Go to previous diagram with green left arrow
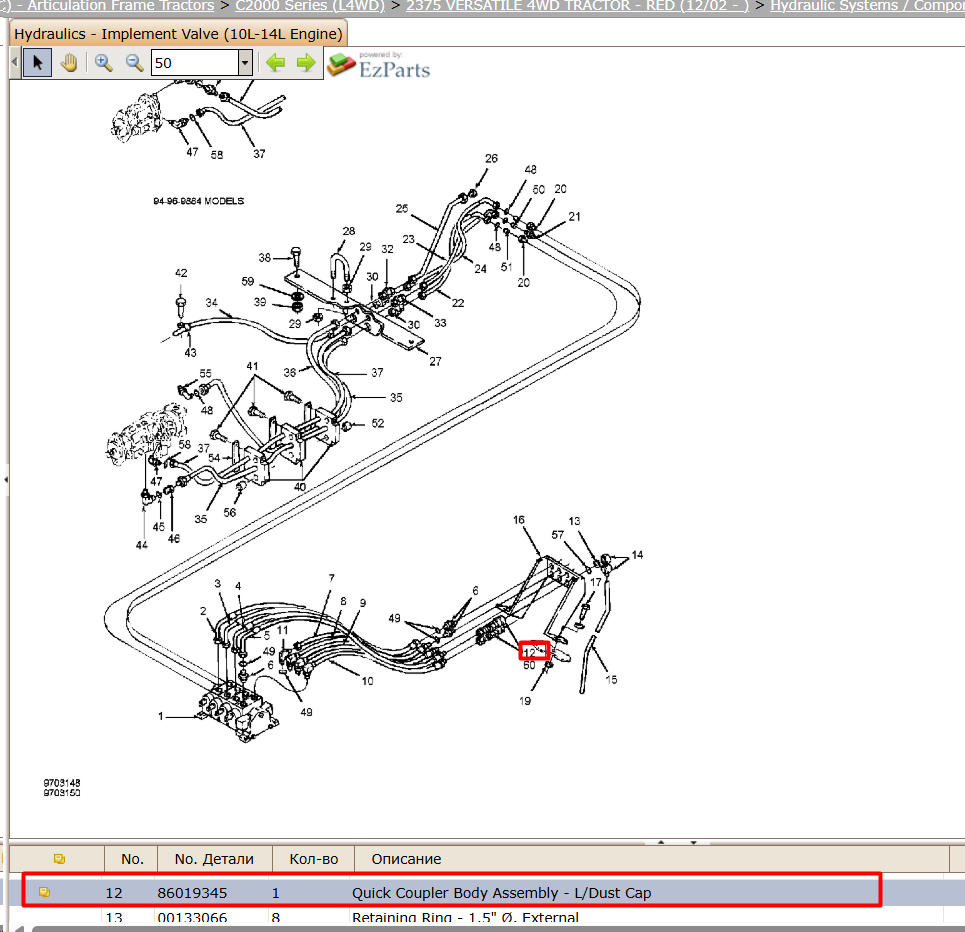965x932 pixels. (x=275, y=63)
